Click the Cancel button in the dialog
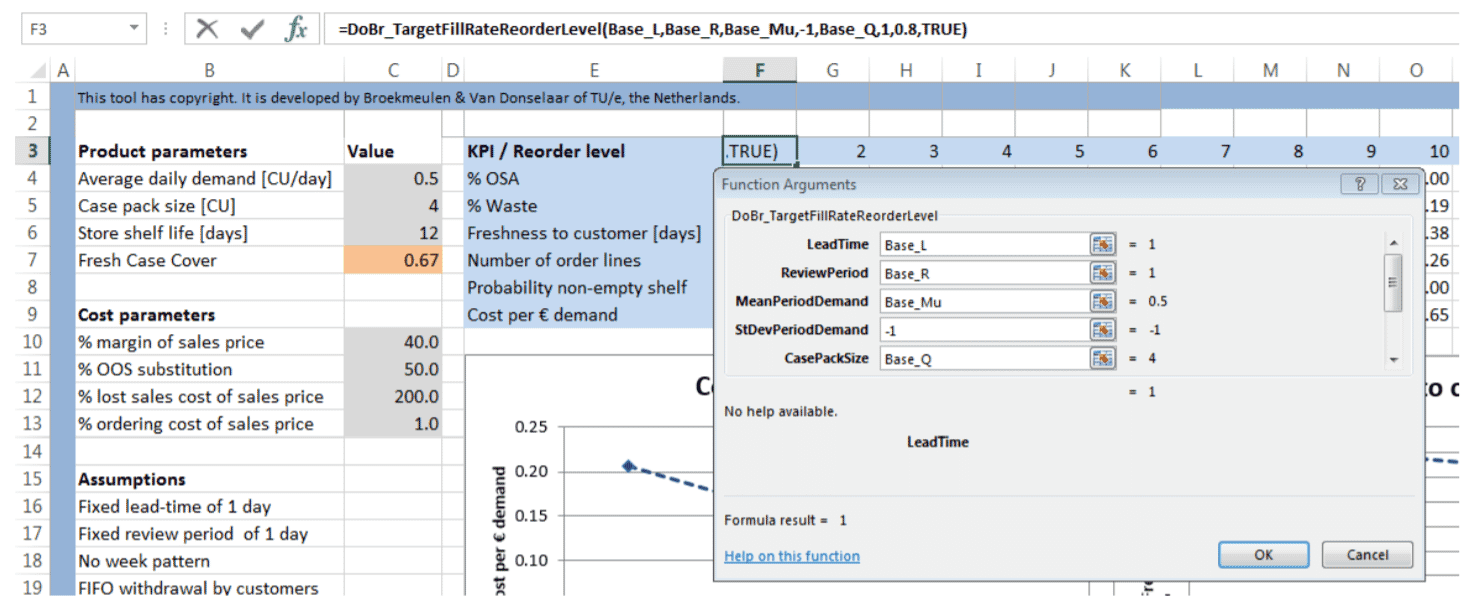The image size is (1473, 609). coord(1367,555)
